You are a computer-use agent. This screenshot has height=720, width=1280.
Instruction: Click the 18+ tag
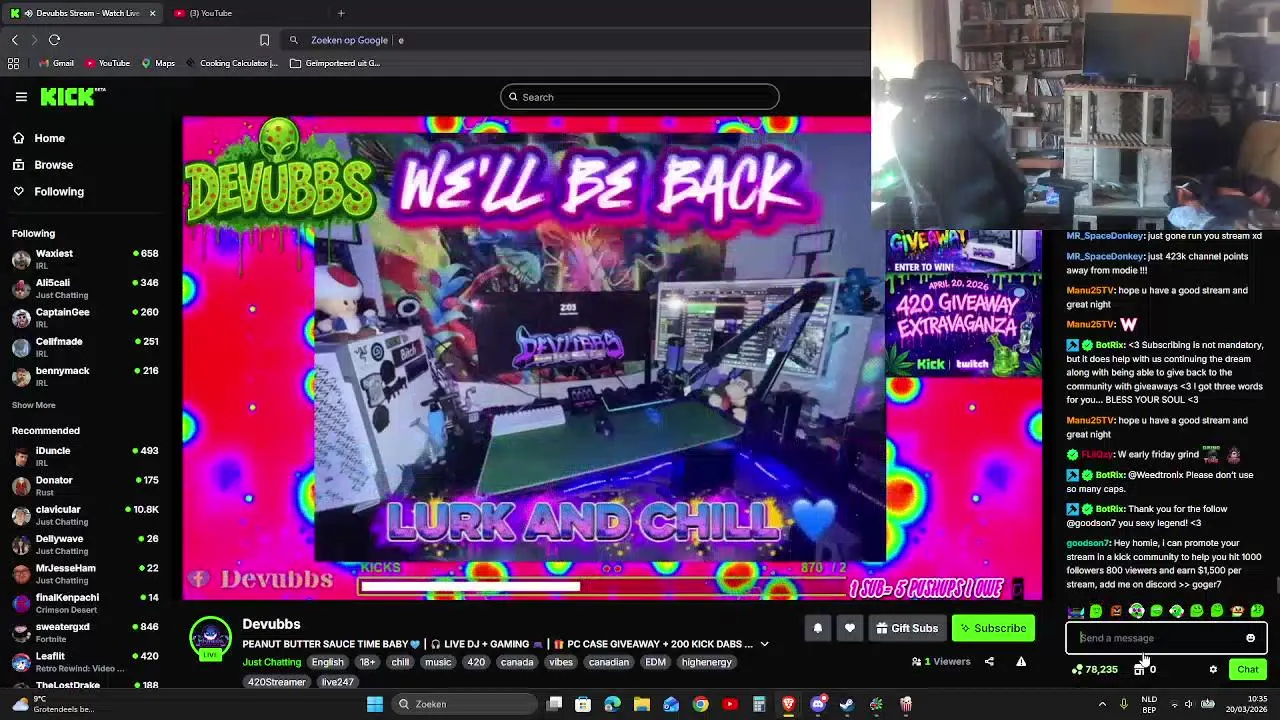pos(367,662)
